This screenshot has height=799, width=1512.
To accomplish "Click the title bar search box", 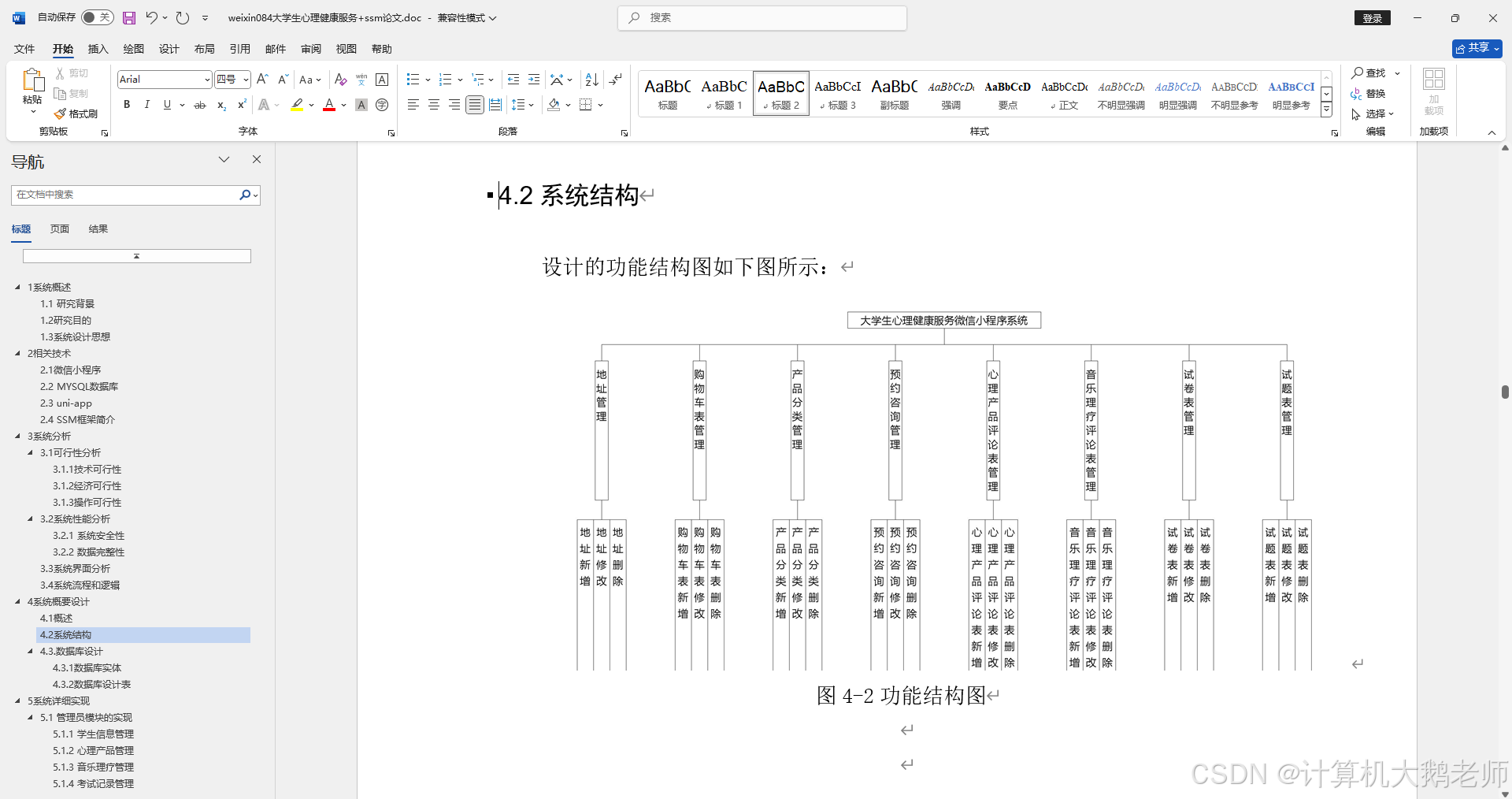I will (x=762, y=17).
